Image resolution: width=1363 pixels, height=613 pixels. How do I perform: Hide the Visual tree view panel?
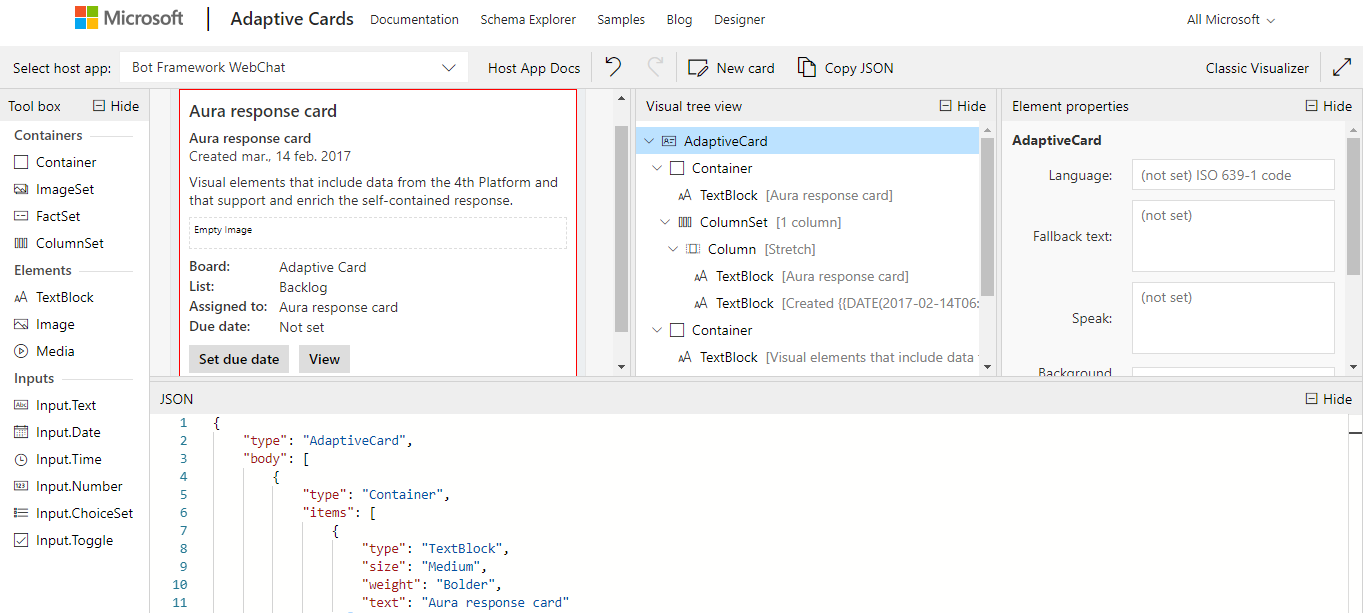(x=963, y=106)
